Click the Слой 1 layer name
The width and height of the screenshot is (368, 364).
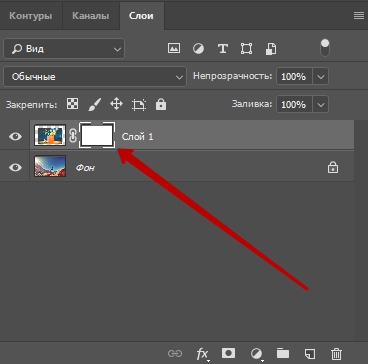pos(138,137)
